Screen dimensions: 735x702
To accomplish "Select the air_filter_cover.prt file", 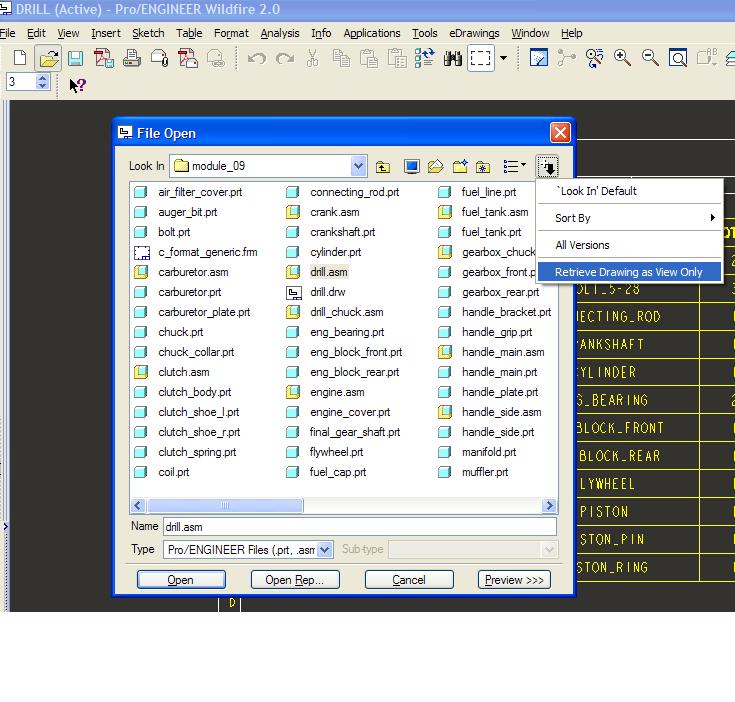I will 188,192.
